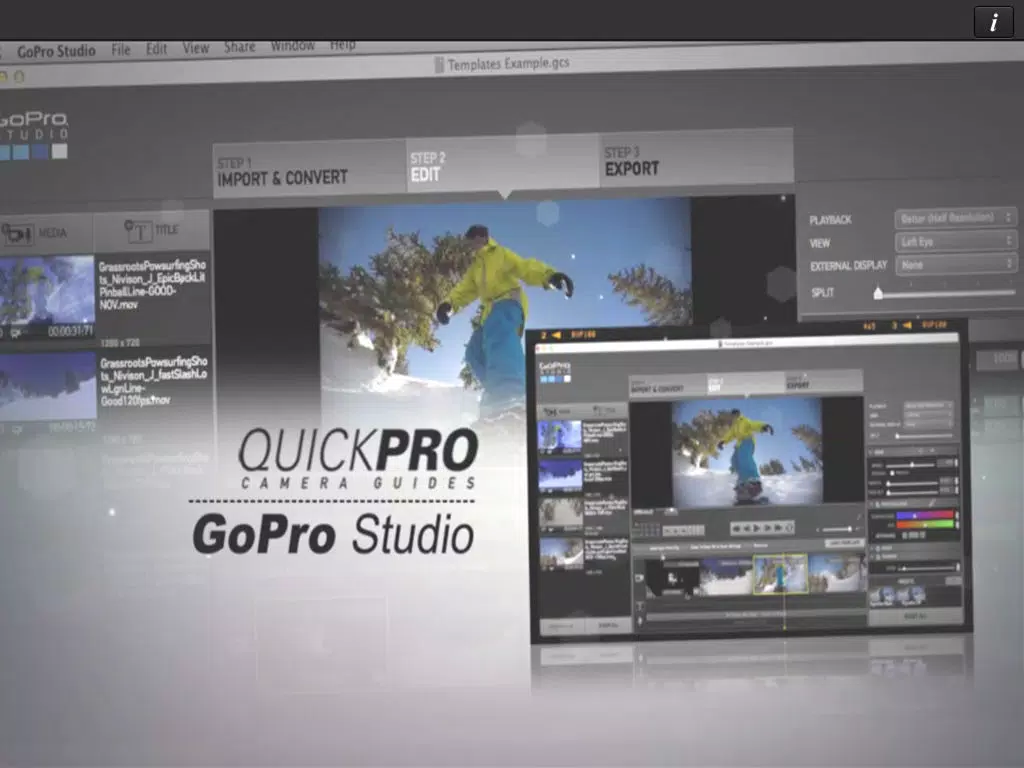Open the External Display dropdown
Image resolution: width=1024 pixels, height=768 pixels.
954,264
